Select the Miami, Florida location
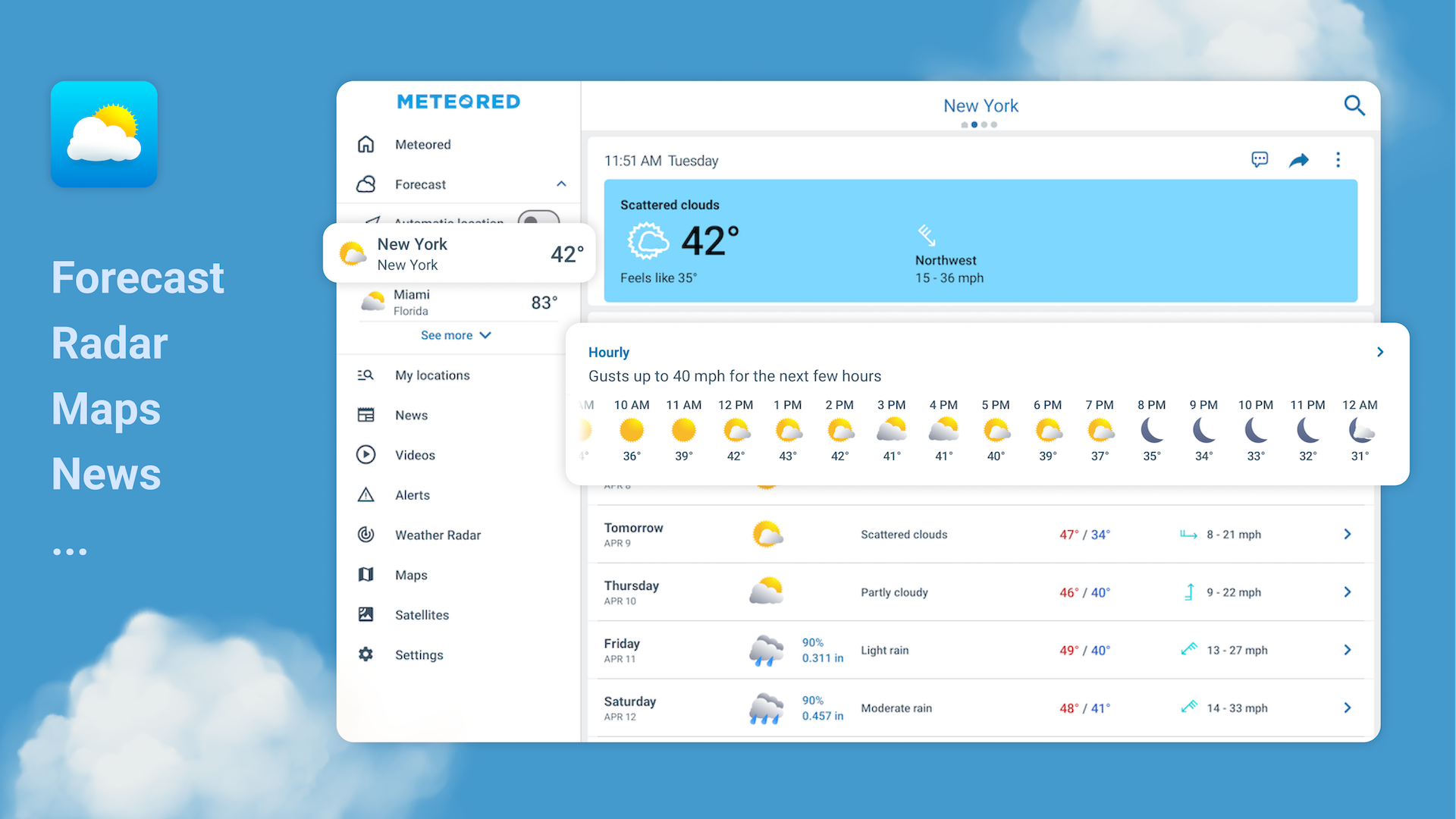This screenshot has height=819, width=1456. pyautogui.click(x=460, y=303)
